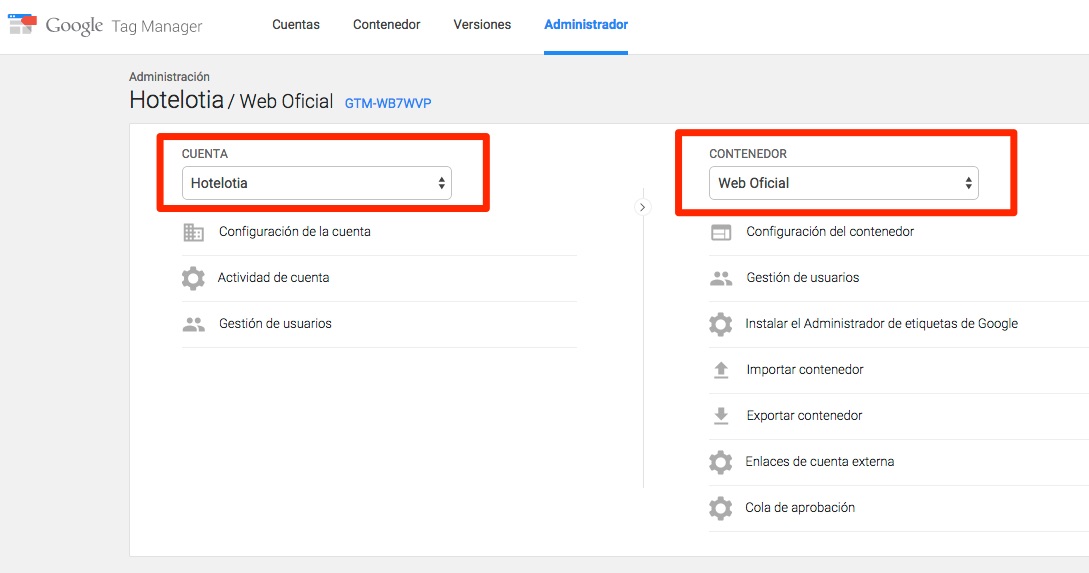Click the gear icon beside Cola de aprobación
Screen dimensions: 1089x573
[x=720, y=508]
